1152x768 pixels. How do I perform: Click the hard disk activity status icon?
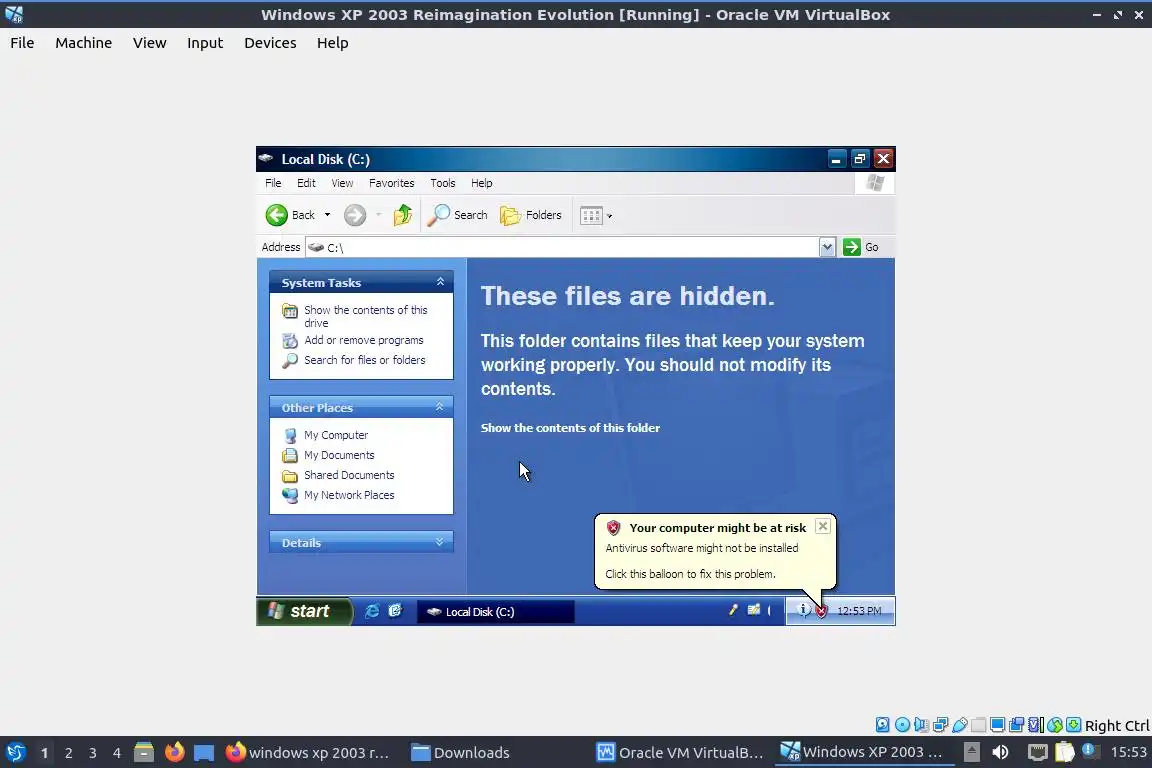tap(882, 725)
